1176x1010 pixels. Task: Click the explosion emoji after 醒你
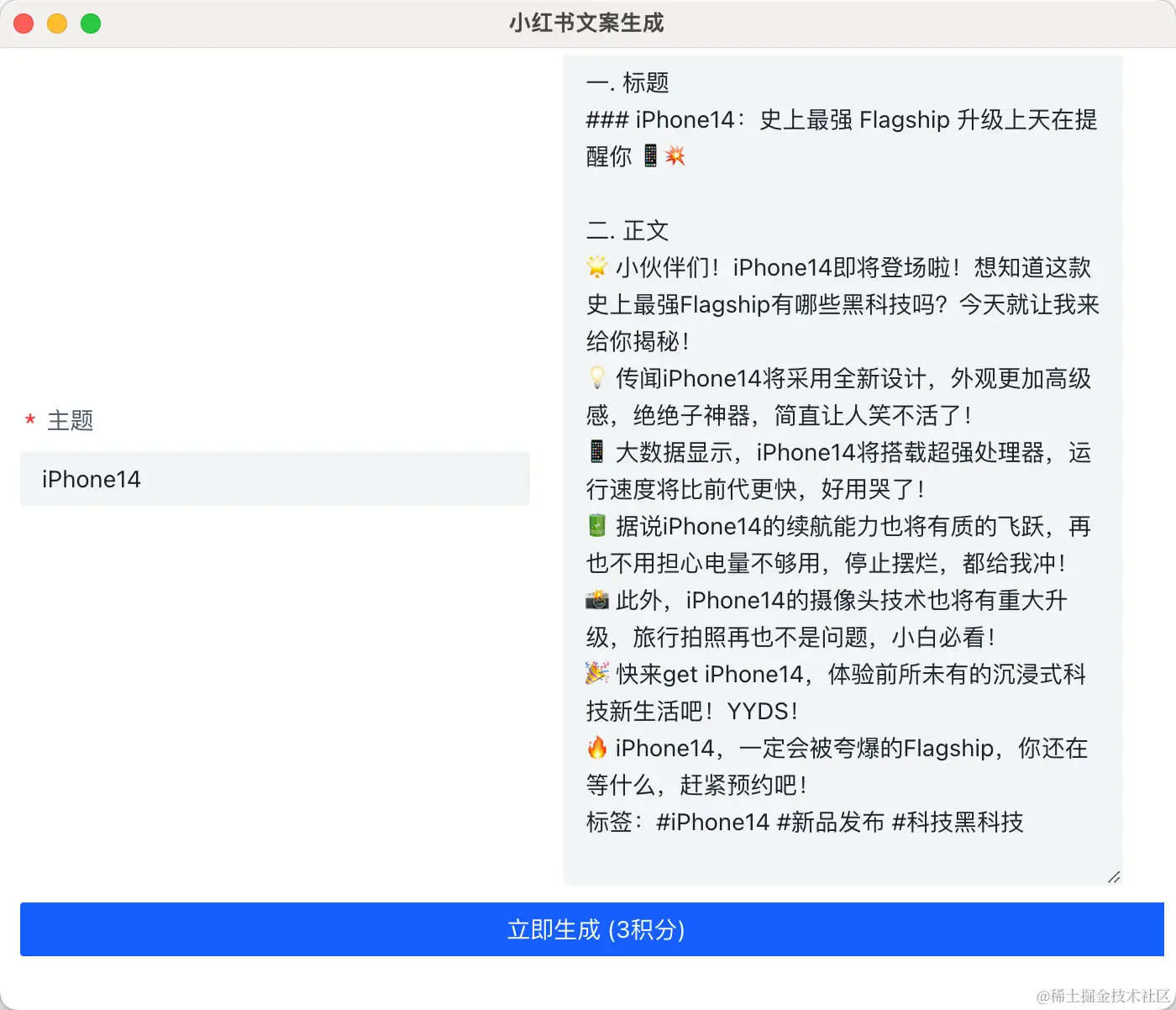(675, 155)
